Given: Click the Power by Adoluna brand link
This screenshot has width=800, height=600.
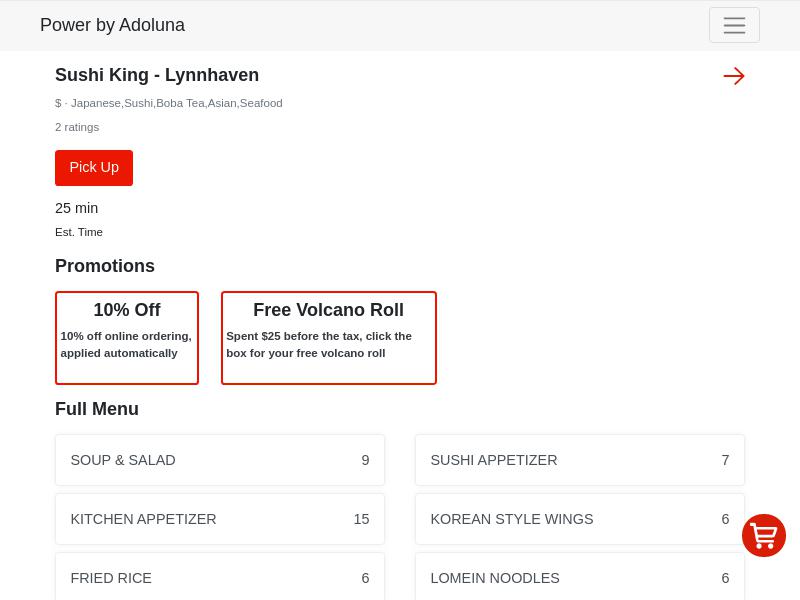Looking at the screenshot, I should pos(112,25).
